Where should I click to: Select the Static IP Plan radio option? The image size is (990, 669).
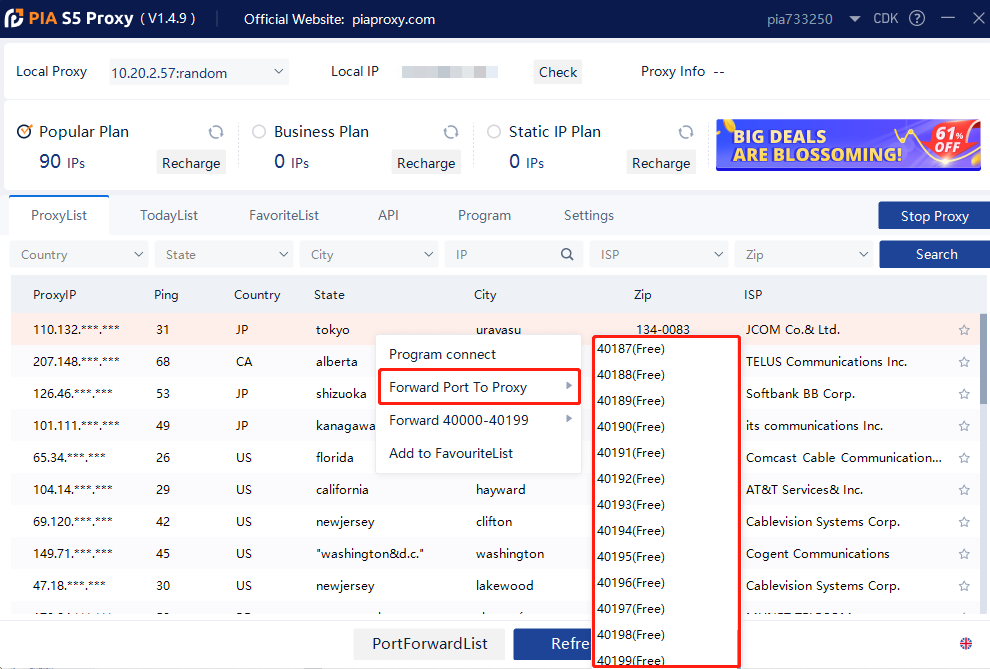click(x=494, y=131)
